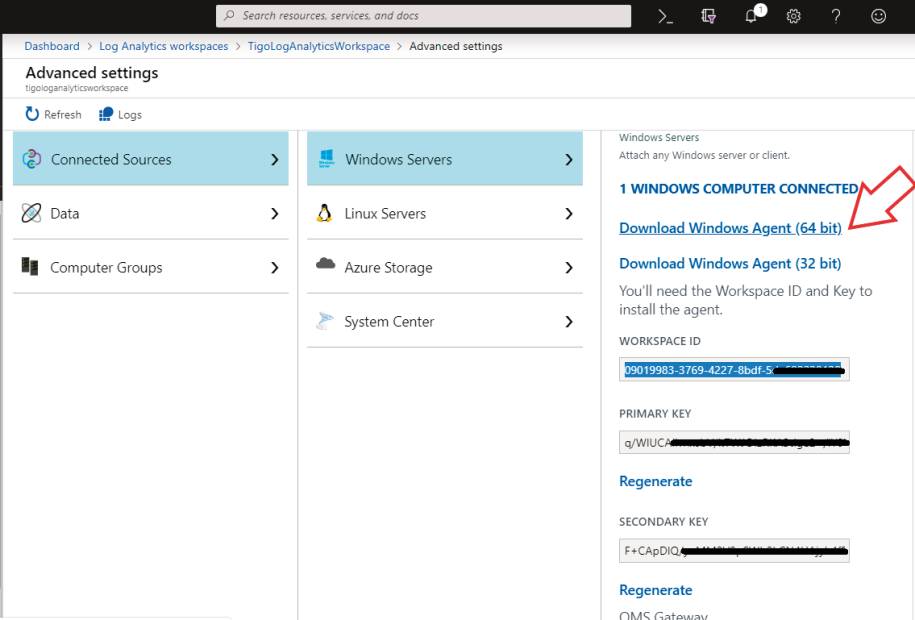Go to Dashboard breadcrumb

(52, 46)
